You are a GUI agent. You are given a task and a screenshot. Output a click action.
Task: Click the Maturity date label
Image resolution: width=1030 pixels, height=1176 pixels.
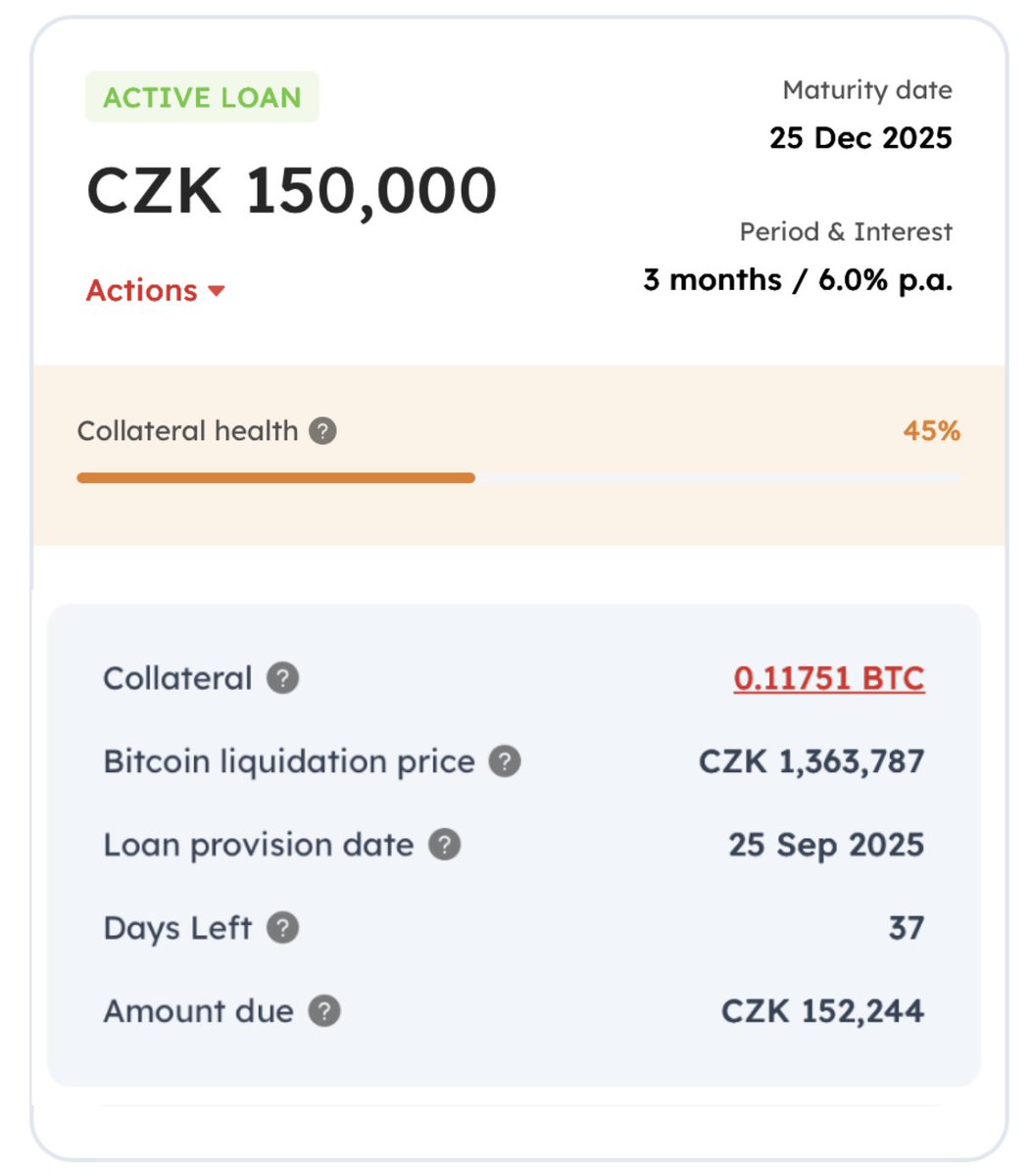click(866, 90)
